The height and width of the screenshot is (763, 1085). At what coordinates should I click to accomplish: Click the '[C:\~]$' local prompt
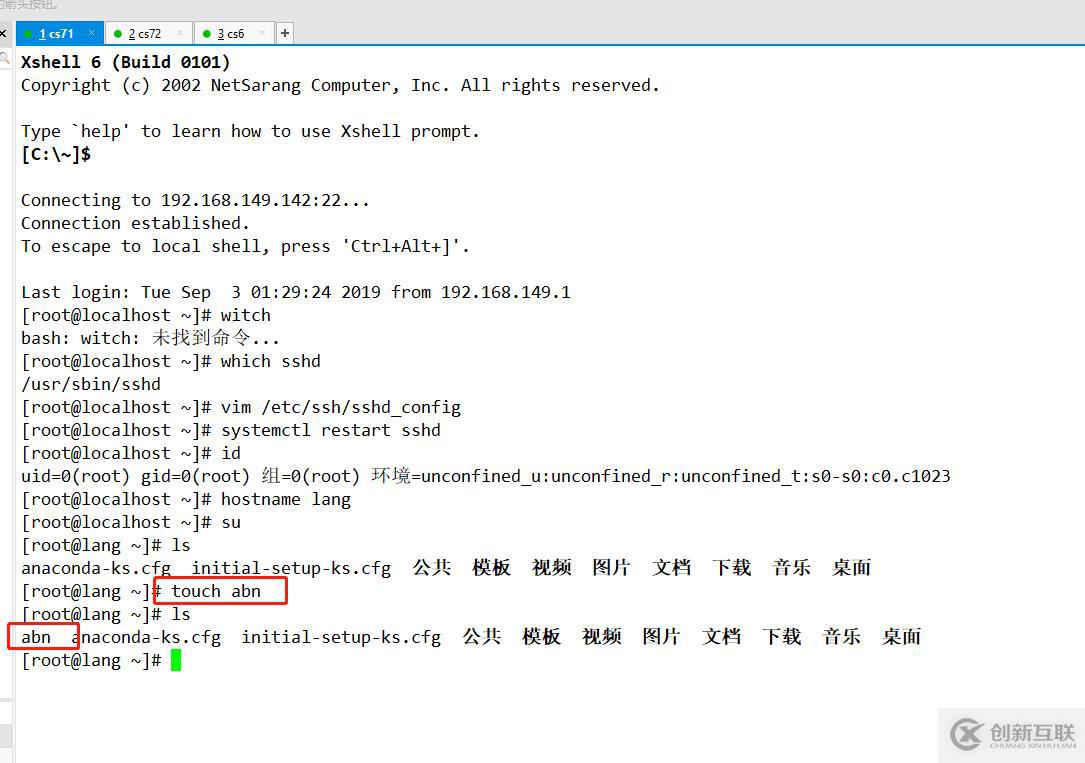56,154
